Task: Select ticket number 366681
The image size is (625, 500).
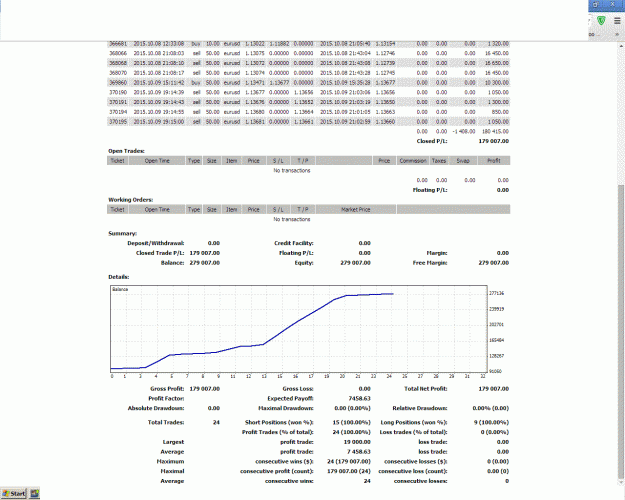Action: coord(118,43)
